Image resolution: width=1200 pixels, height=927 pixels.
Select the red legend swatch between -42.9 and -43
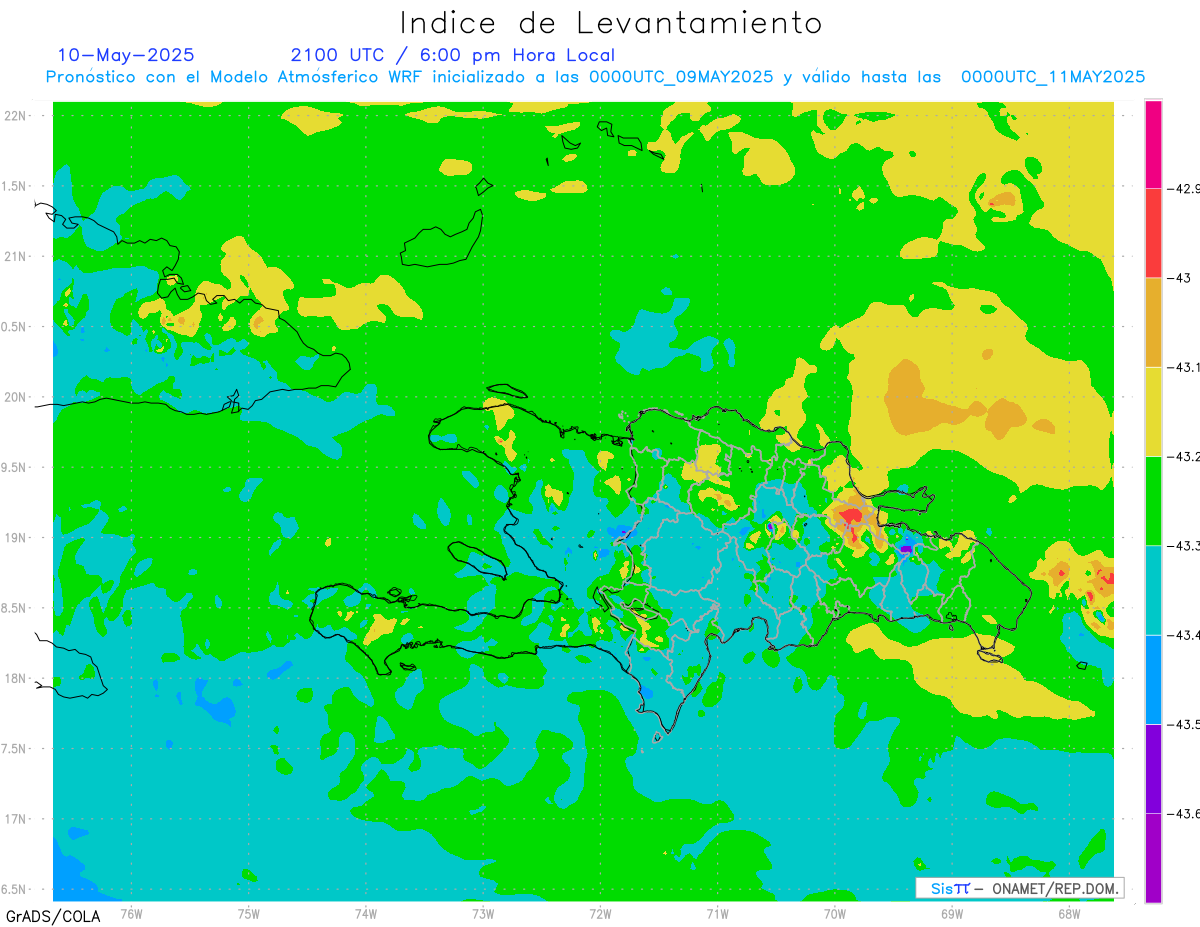click(1153, 233)
